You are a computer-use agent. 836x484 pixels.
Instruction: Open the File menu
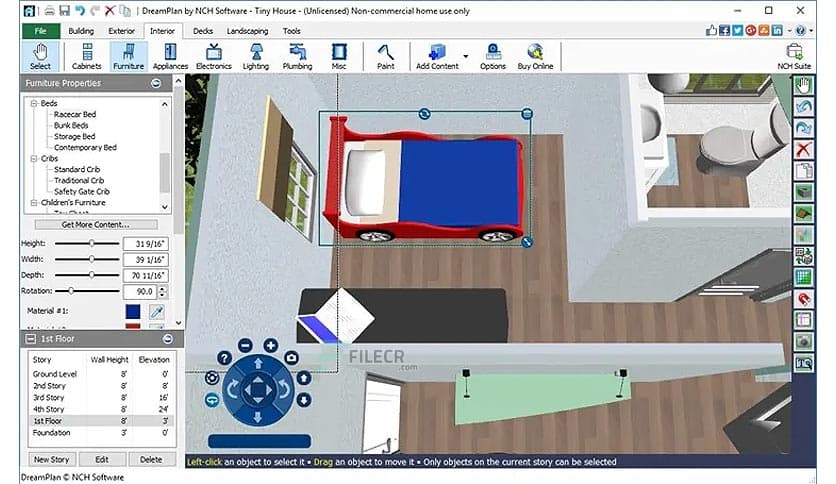coord(41,31)
